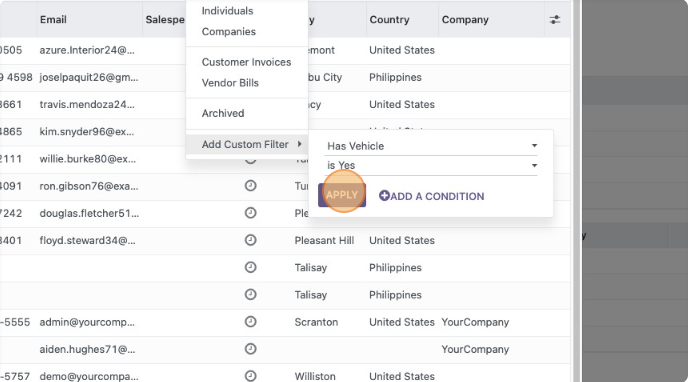Choose the Customer Invoices filter
This screenshot has height=382, width=688.
tap(246, 62)
